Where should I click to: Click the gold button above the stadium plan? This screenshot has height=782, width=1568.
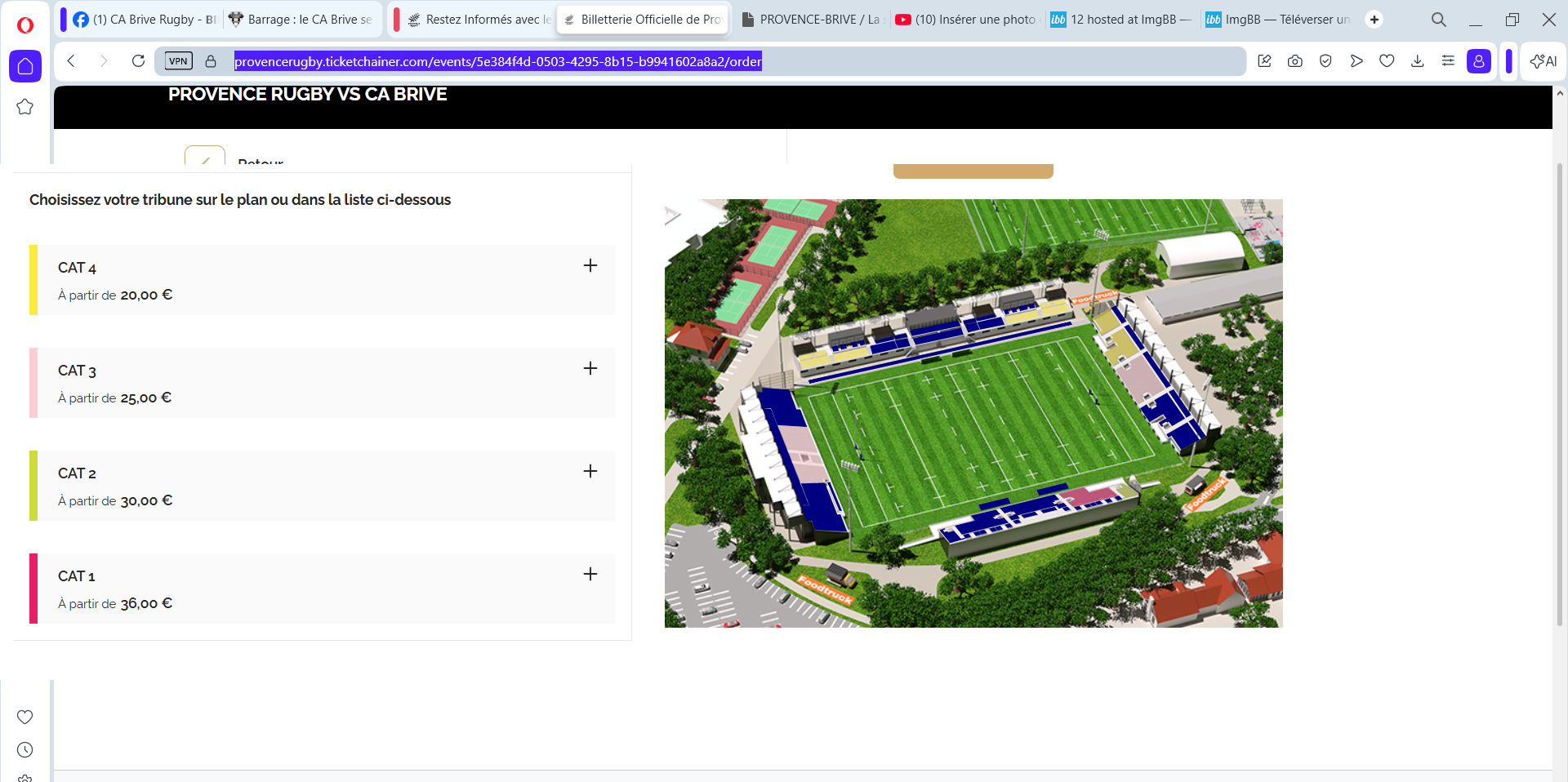pyautogui.click(x=973, y=171)
